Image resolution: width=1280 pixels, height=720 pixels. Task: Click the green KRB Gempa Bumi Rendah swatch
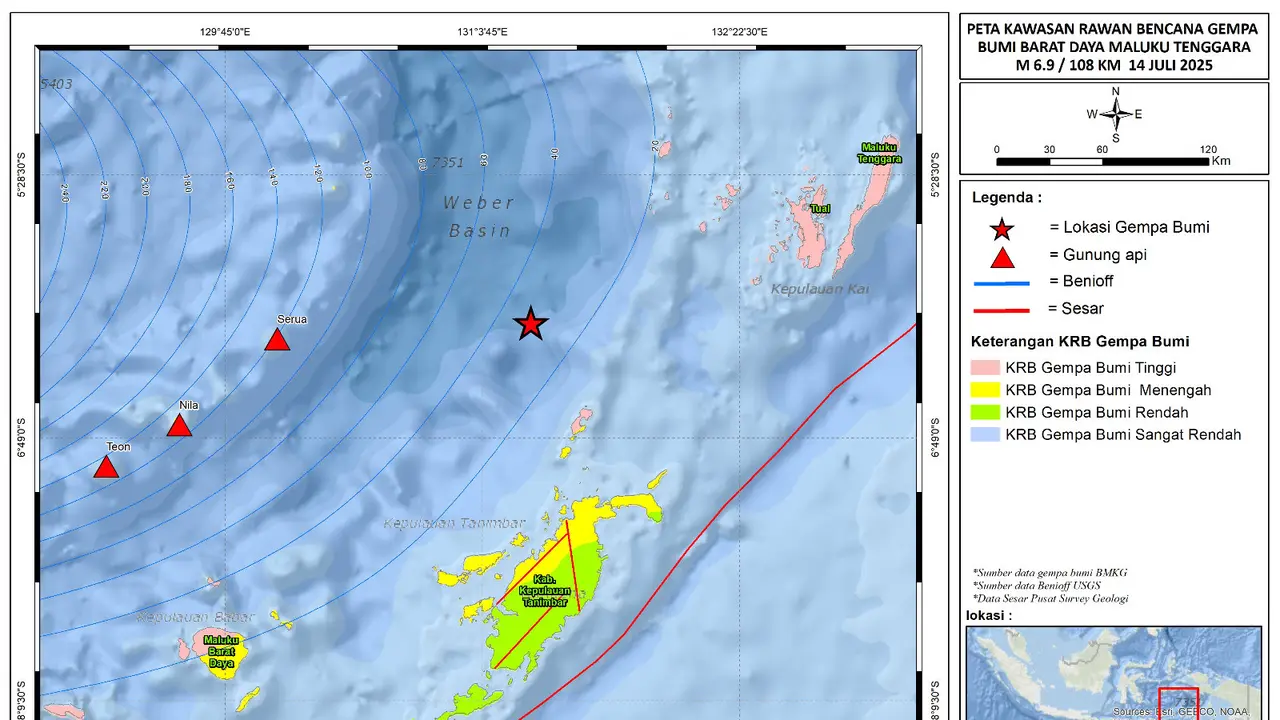click(985, 412)
